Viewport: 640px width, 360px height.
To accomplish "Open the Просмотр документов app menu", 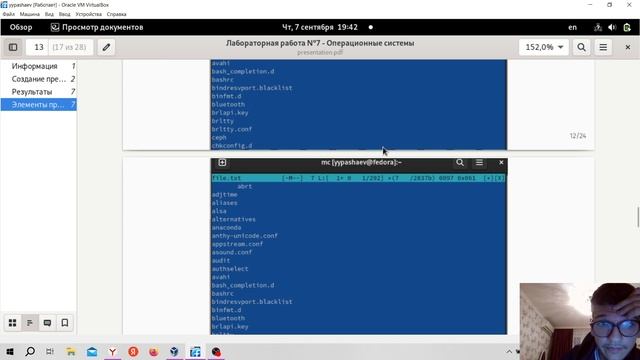I will [97, 27].
